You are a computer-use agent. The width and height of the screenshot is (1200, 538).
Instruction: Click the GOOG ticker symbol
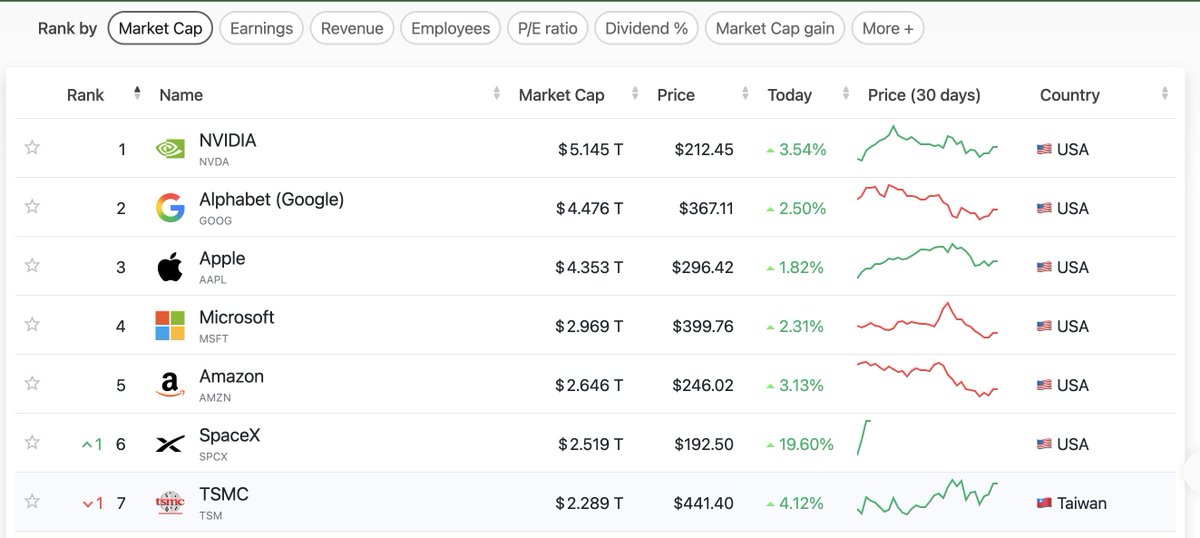click(215, 221)
